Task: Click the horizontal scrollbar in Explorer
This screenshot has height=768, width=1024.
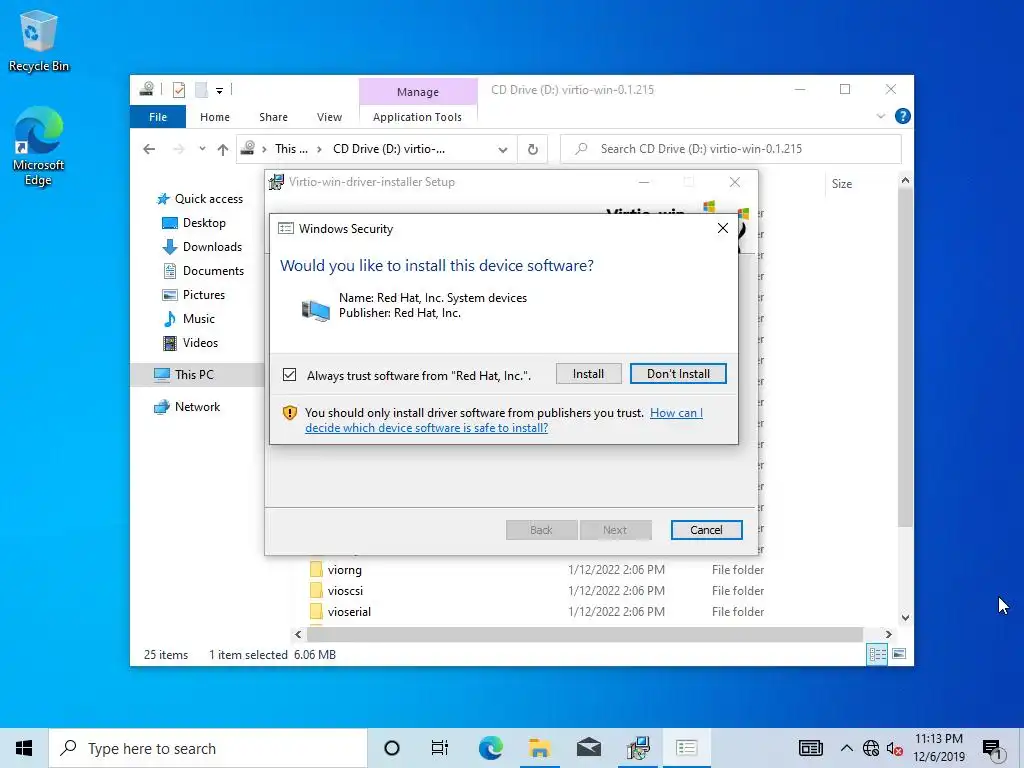Action: coord(585,634)
